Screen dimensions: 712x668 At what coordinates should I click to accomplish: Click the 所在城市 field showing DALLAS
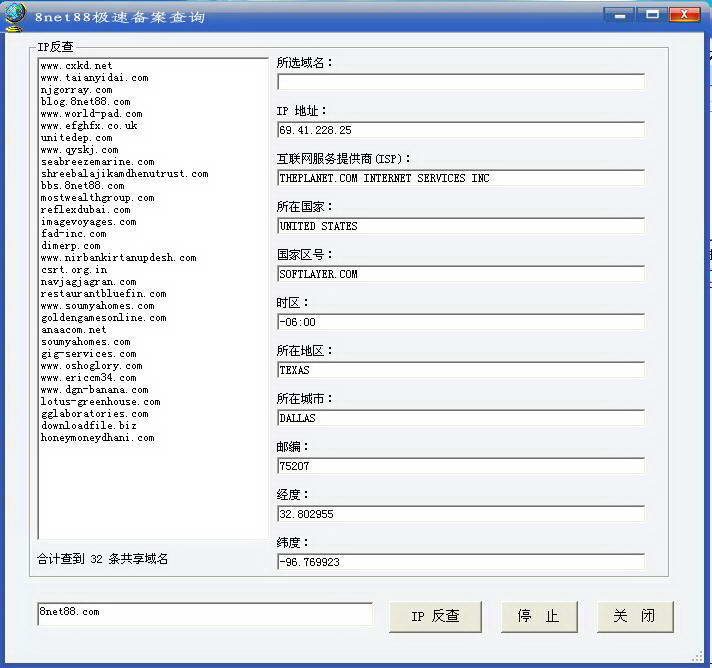pos(460,418)
